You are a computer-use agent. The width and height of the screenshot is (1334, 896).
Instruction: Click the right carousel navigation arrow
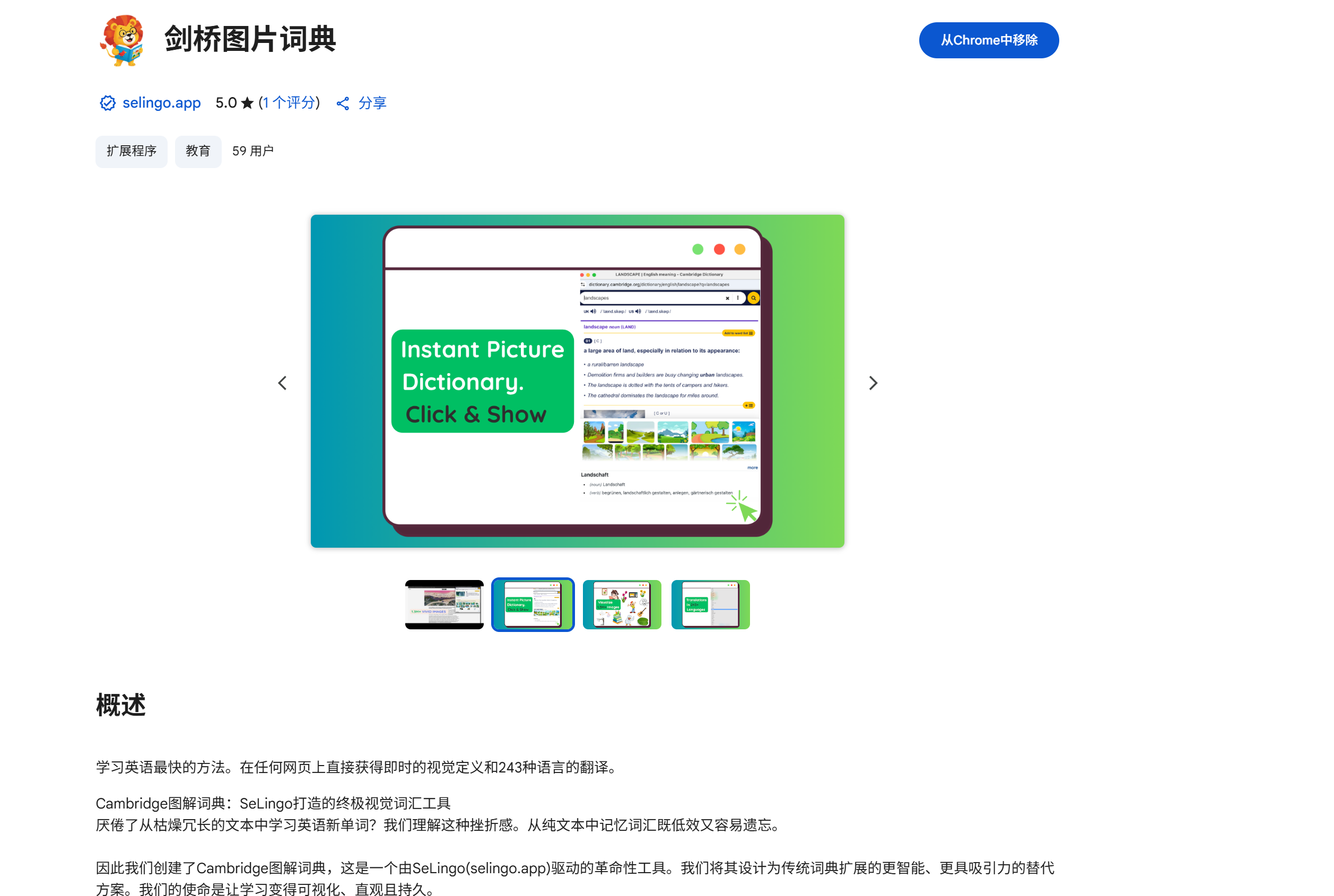tap(873, 382)
